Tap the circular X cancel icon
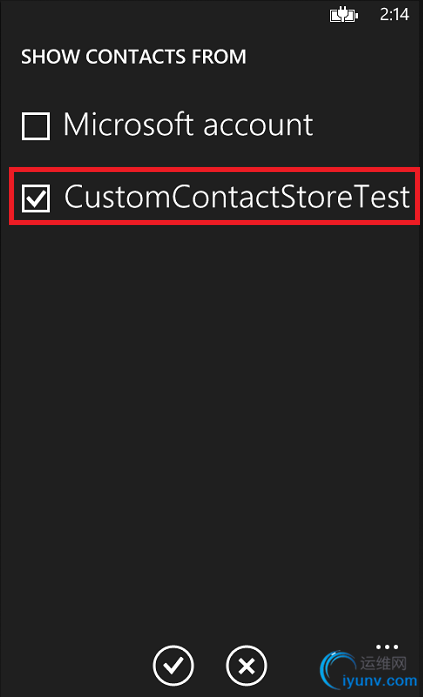The image size is (423, 697). (247, 666)
